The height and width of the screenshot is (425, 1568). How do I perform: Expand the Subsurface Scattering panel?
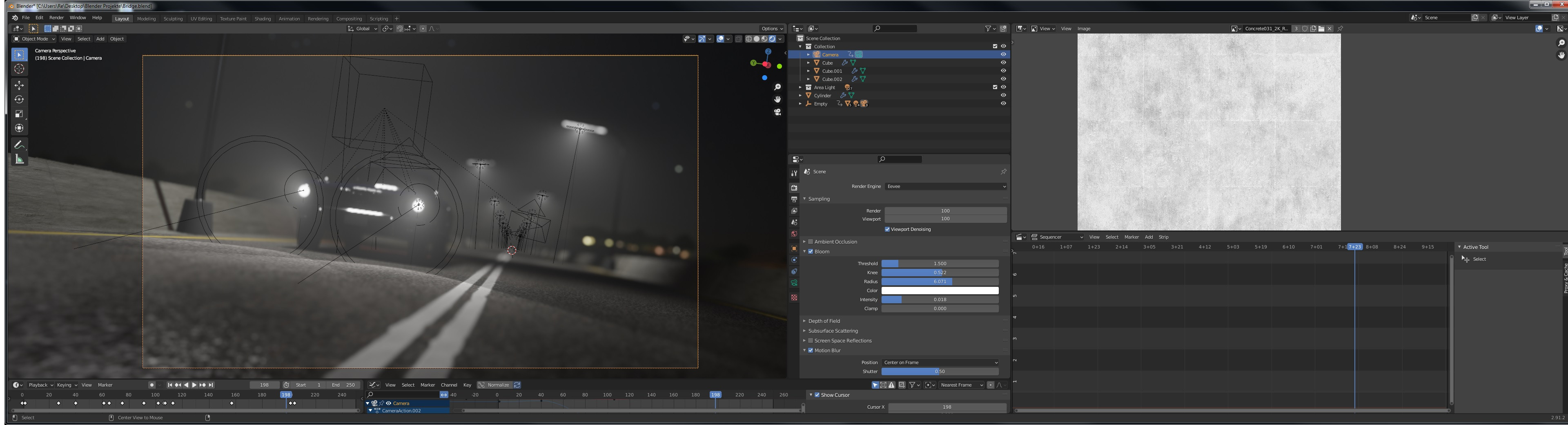coord(832,331)
